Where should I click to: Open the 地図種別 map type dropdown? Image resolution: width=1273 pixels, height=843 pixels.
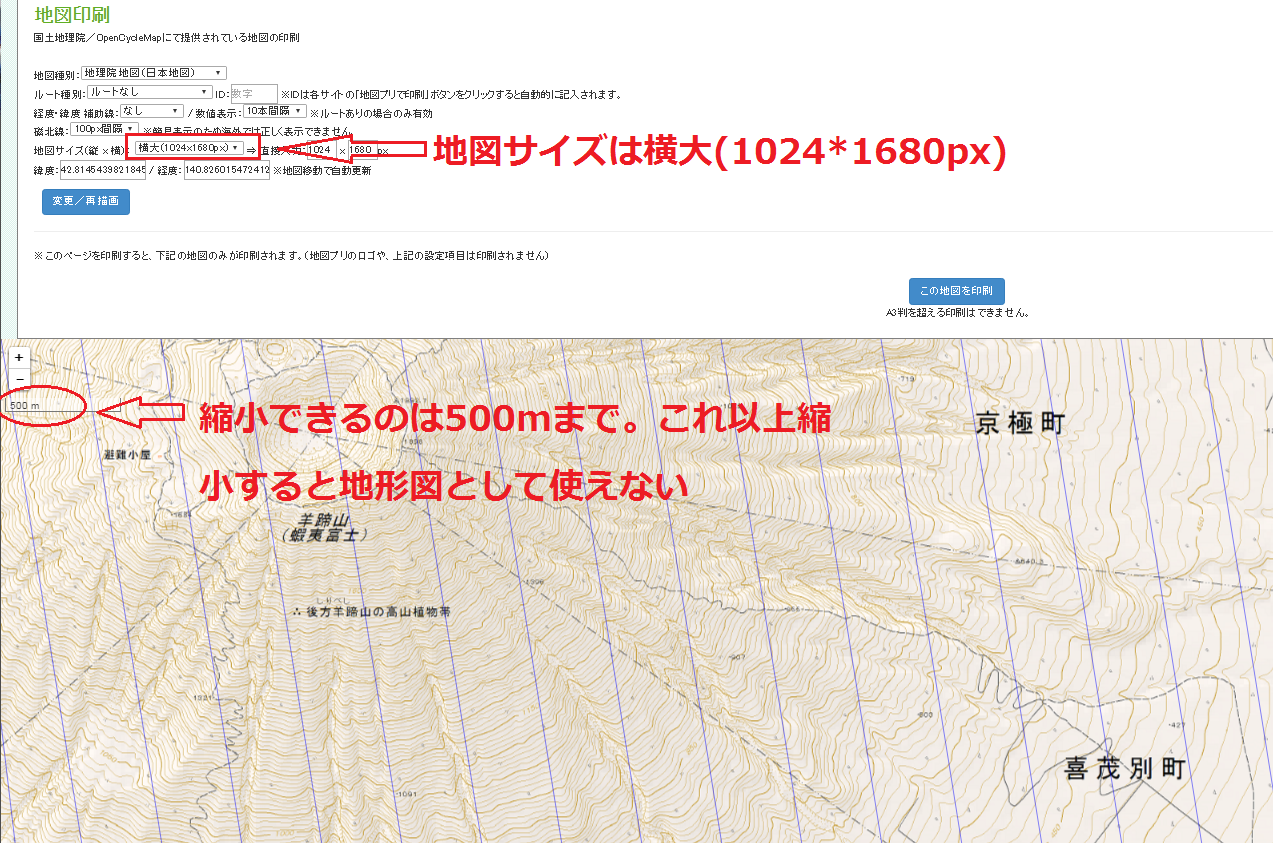click(154, 73)
